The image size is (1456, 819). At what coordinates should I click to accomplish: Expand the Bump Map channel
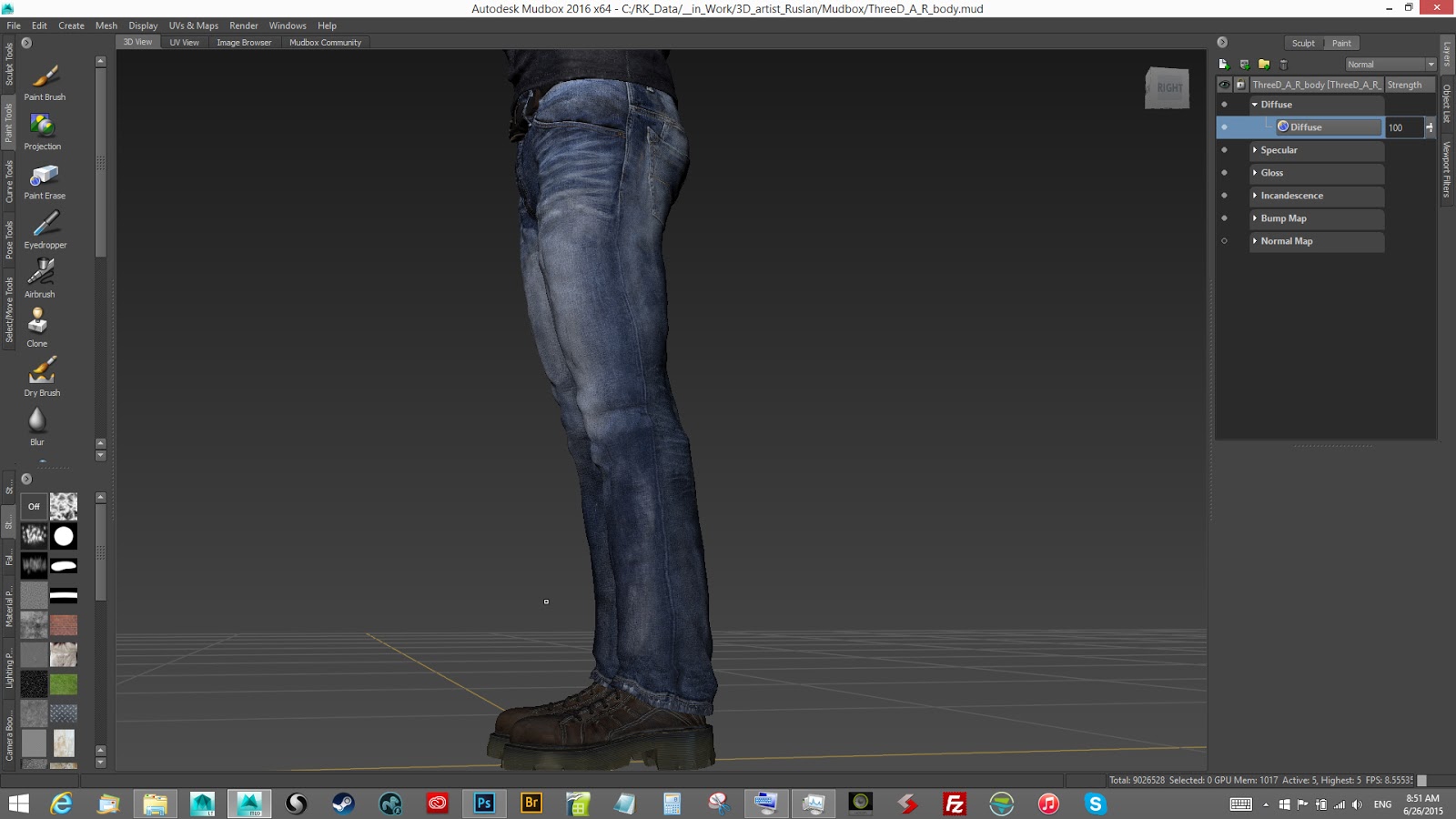pyautogui.click(x=1255, y=218)
